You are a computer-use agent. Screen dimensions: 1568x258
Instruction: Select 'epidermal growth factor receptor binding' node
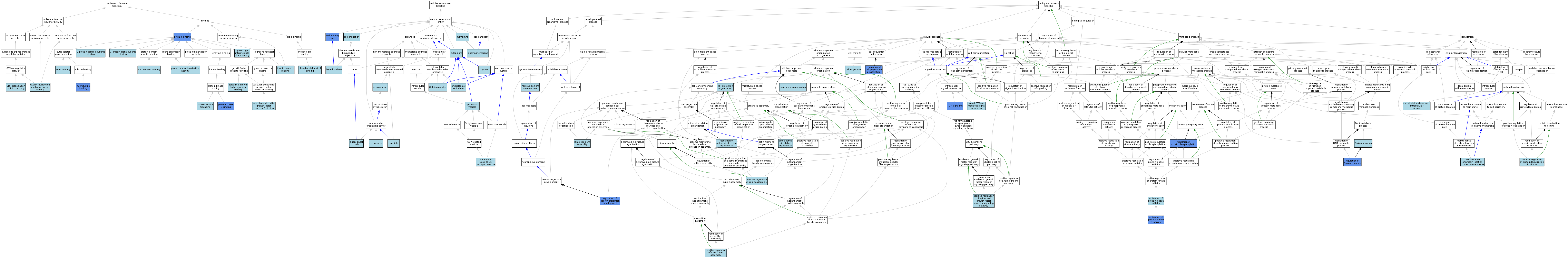[x=238, y=87]
